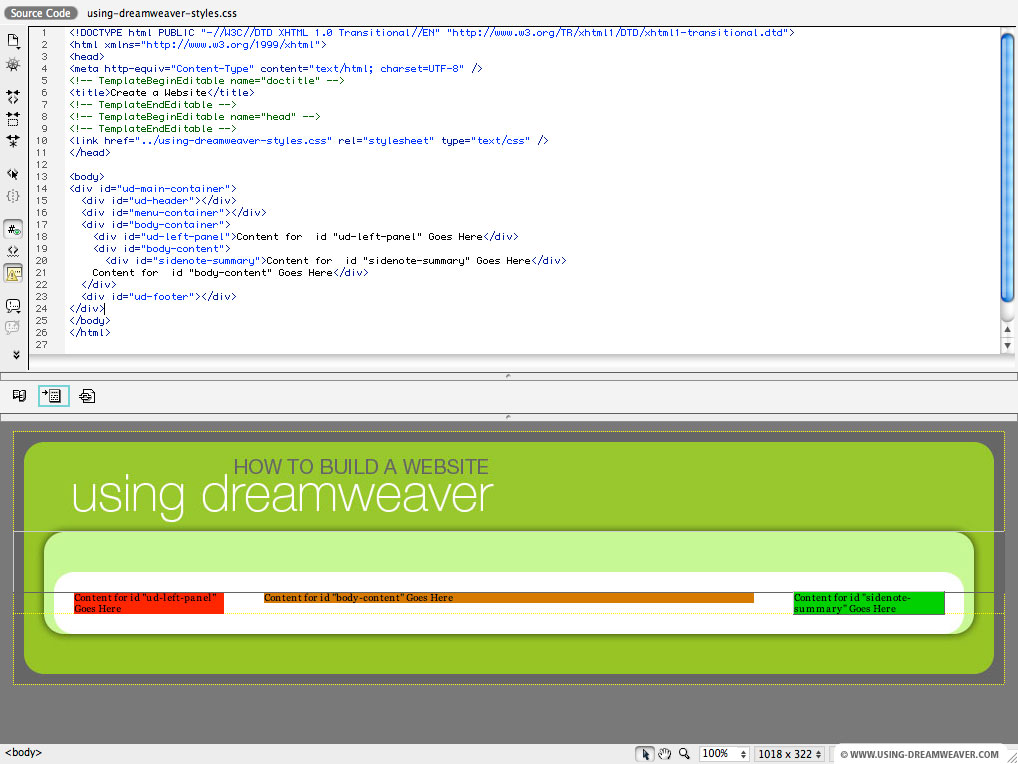Click the TemplateBeginEditable "doctitle" comment line
Viewport: 1018px width, 764px height.
tap(207, 81)
